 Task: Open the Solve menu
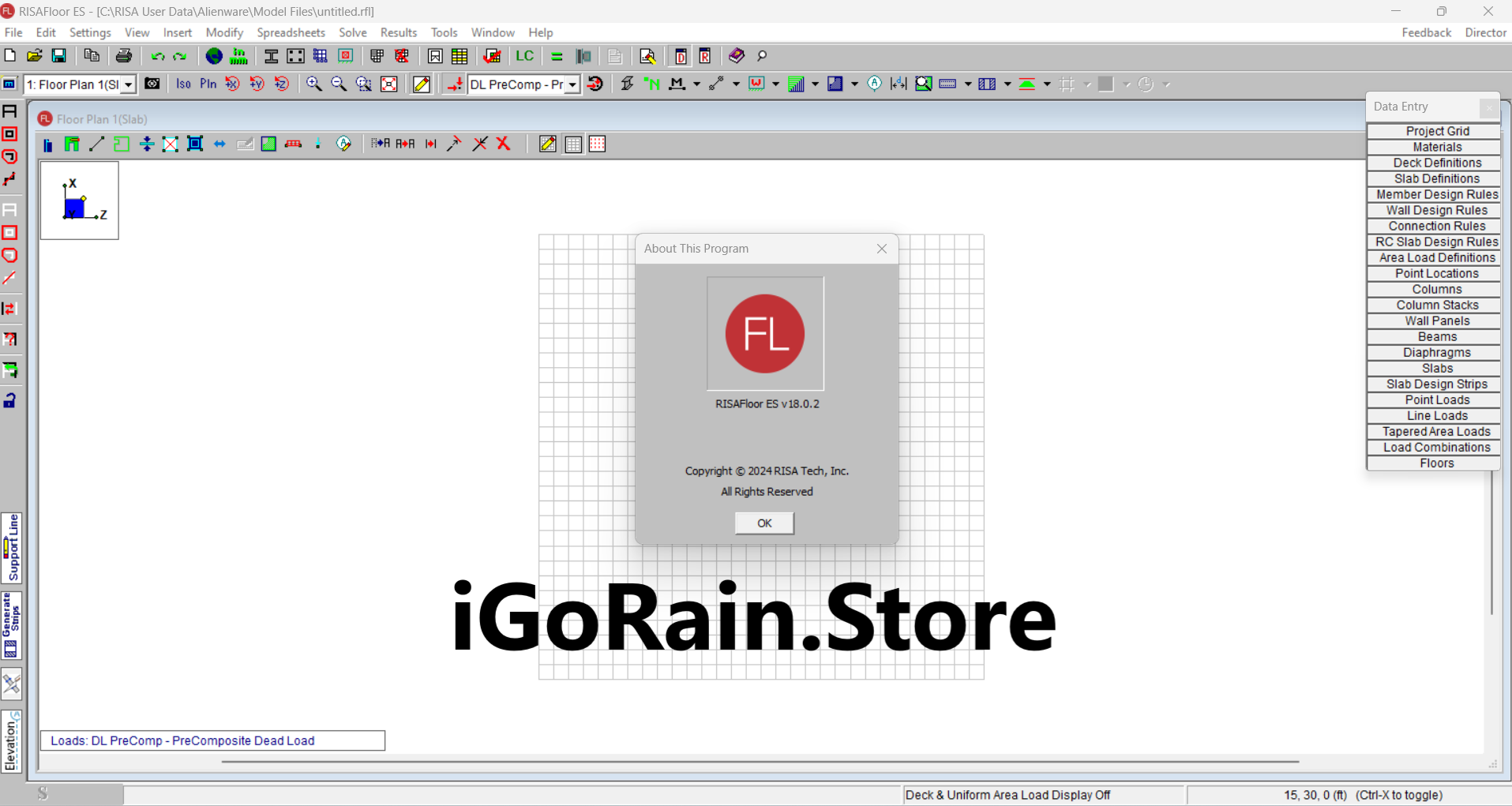pos(352,32)
